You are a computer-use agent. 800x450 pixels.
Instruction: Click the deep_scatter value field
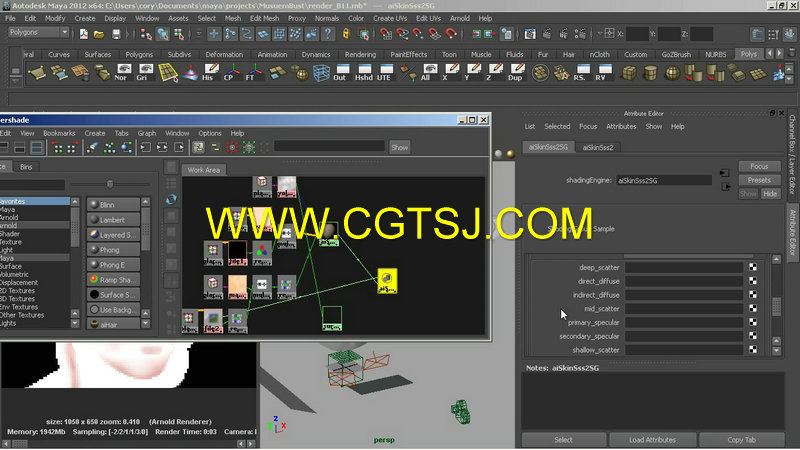pos(684,267)
